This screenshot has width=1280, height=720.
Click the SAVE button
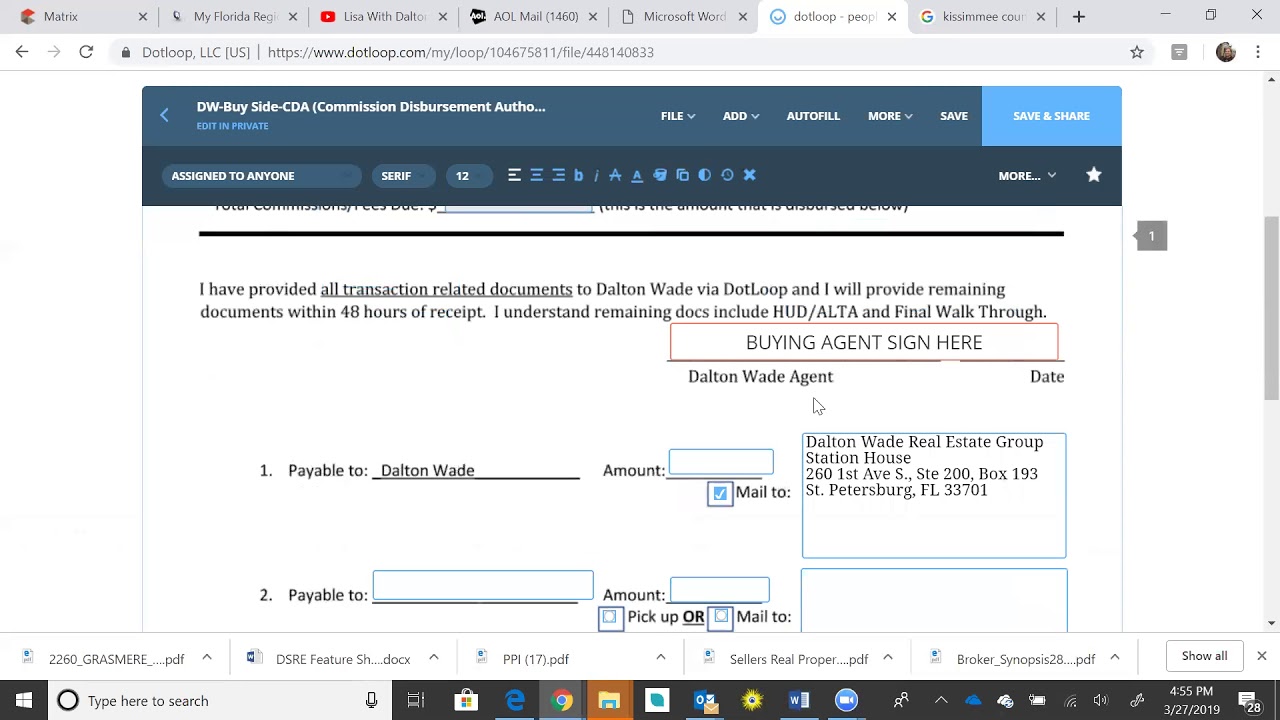954,116
